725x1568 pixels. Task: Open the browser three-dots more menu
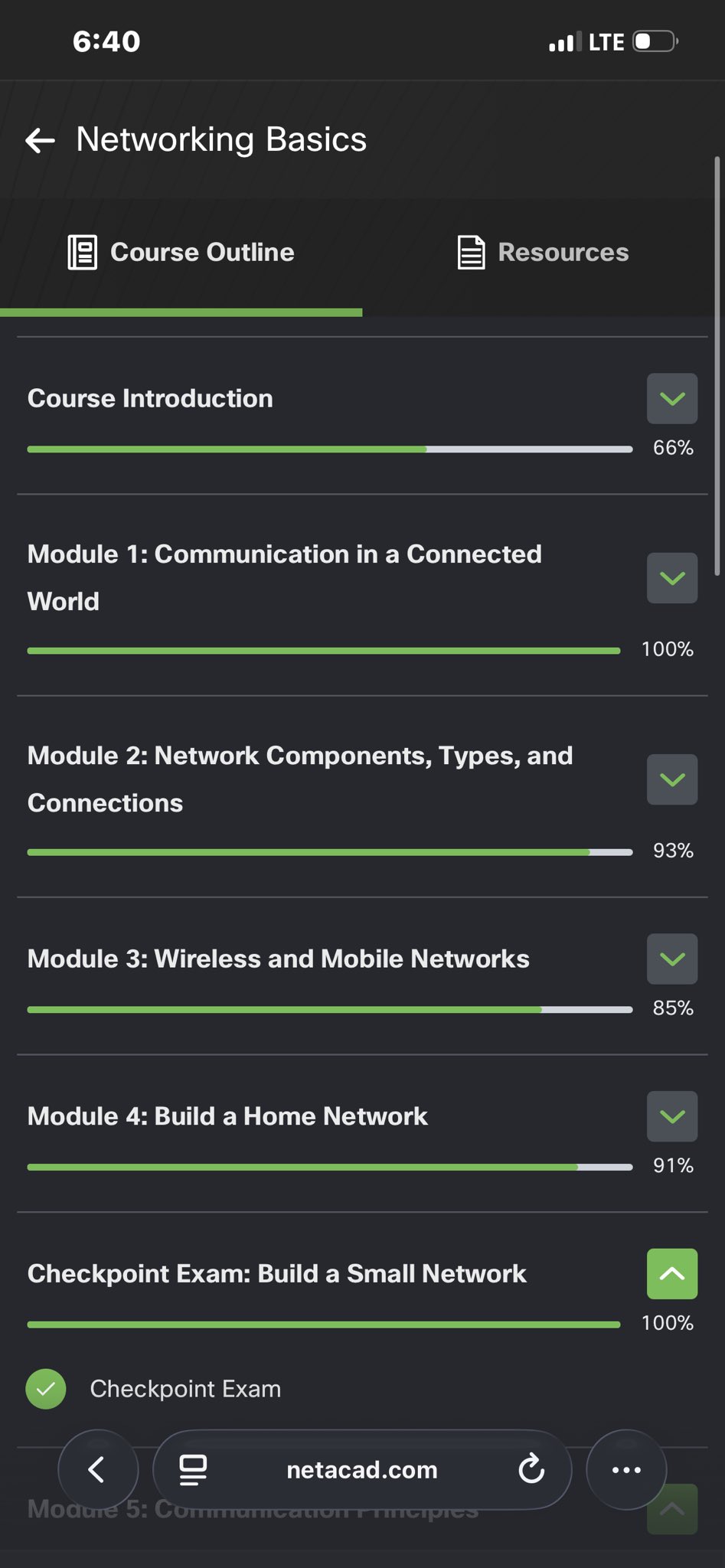(626, 1469)
